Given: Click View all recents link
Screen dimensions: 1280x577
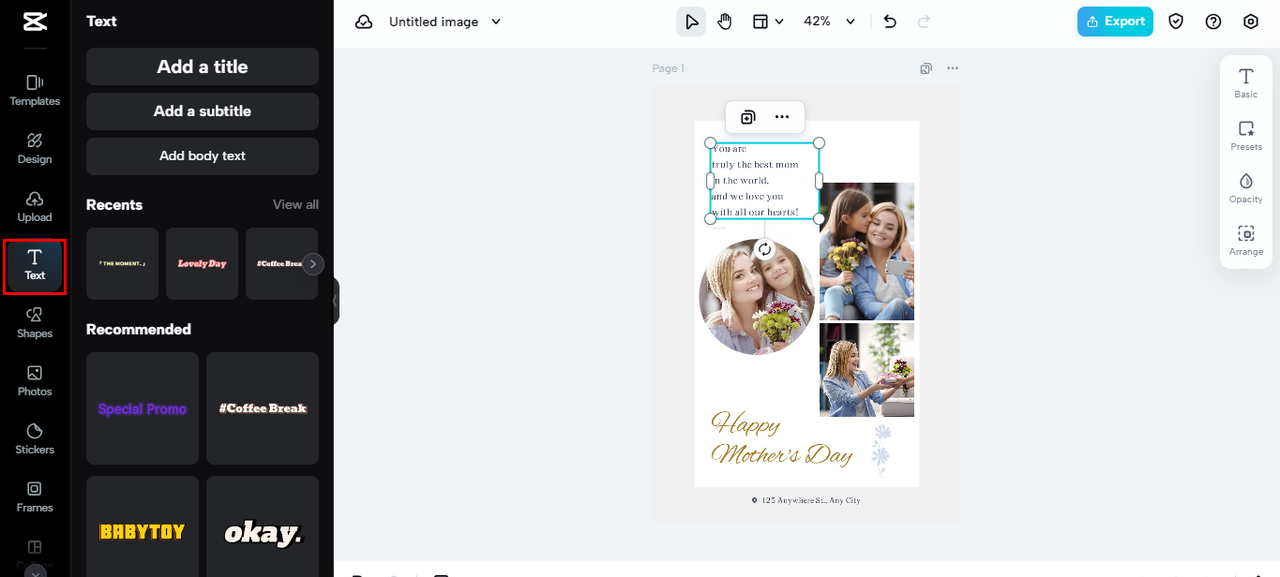Looking at the screenshot, I should 295,205.
